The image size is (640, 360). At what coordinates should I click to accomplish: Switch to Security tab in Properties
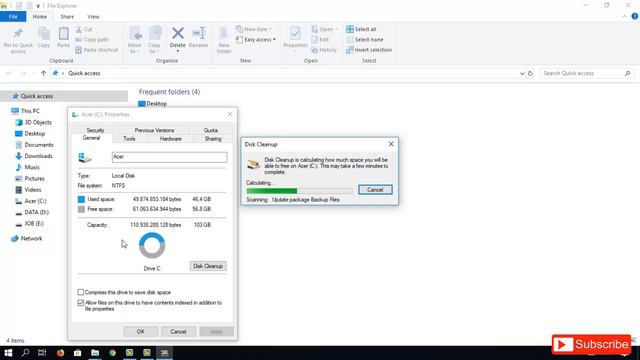click(95, 130)
